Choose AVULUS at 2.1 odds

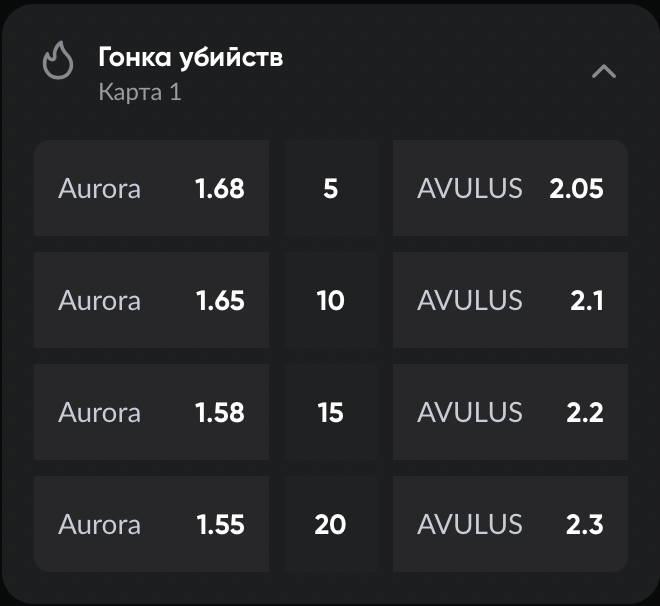click(510, 300)
